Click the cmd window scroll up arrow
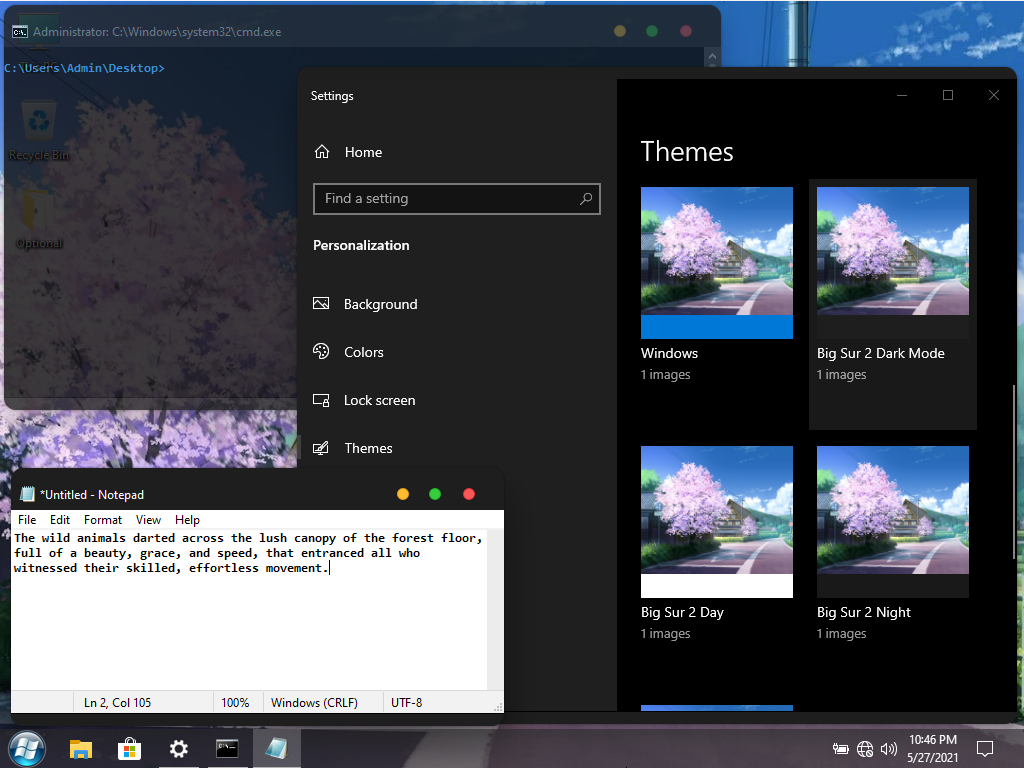 [x=712, y=56]
